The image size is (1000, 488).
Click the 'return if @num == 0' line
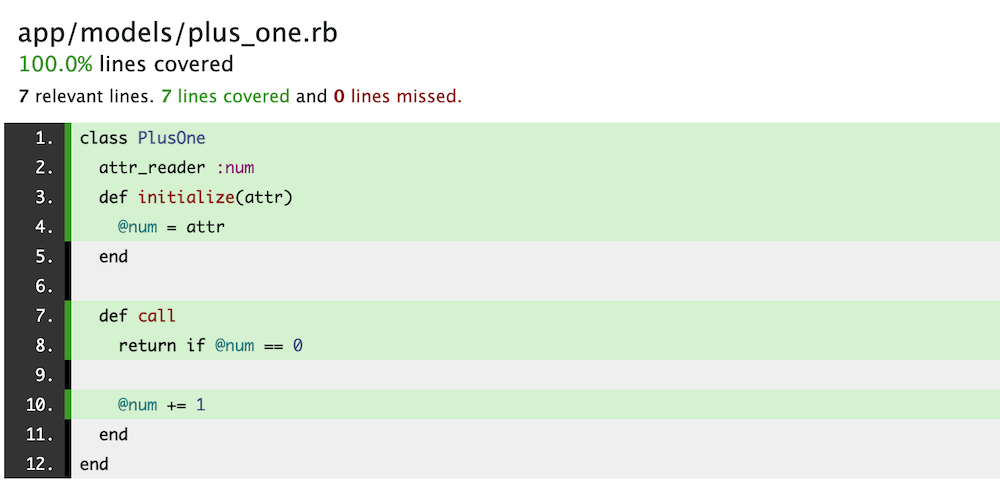pyautogui.click(x=210, y=346)
